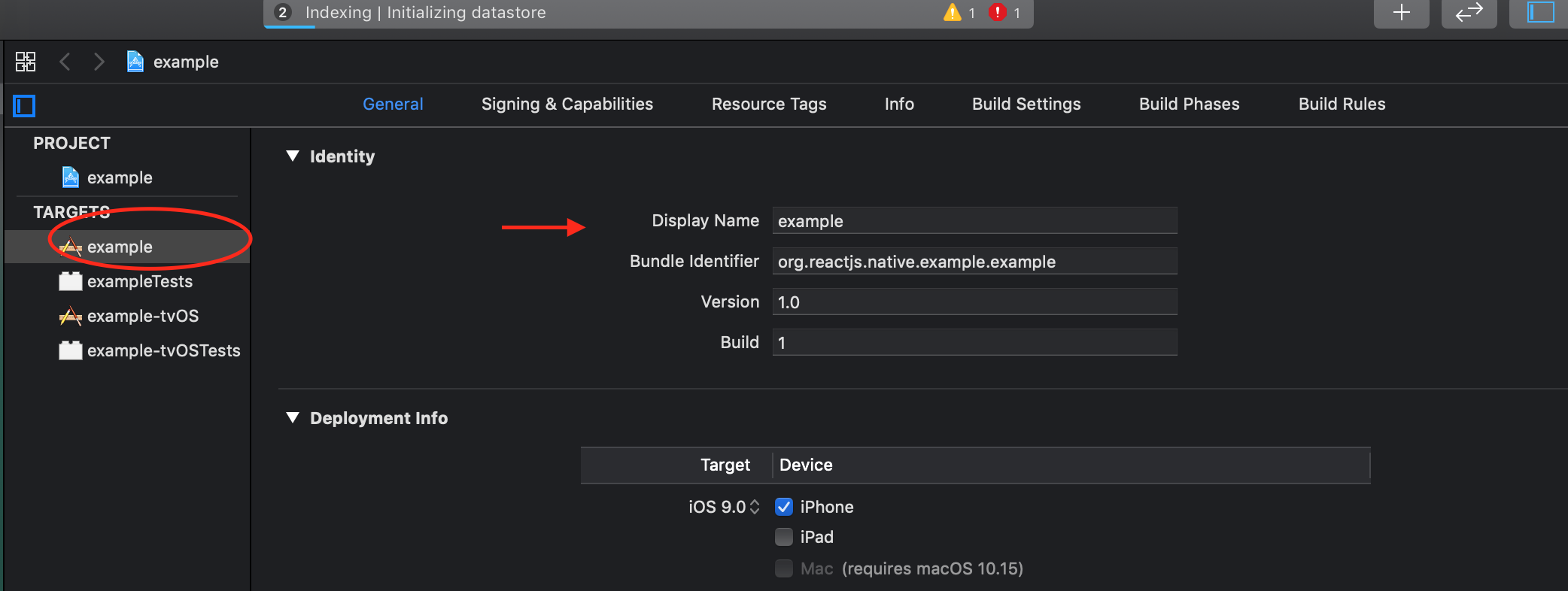
Task: Click the code review arrows button
Action: point(1469,13)
